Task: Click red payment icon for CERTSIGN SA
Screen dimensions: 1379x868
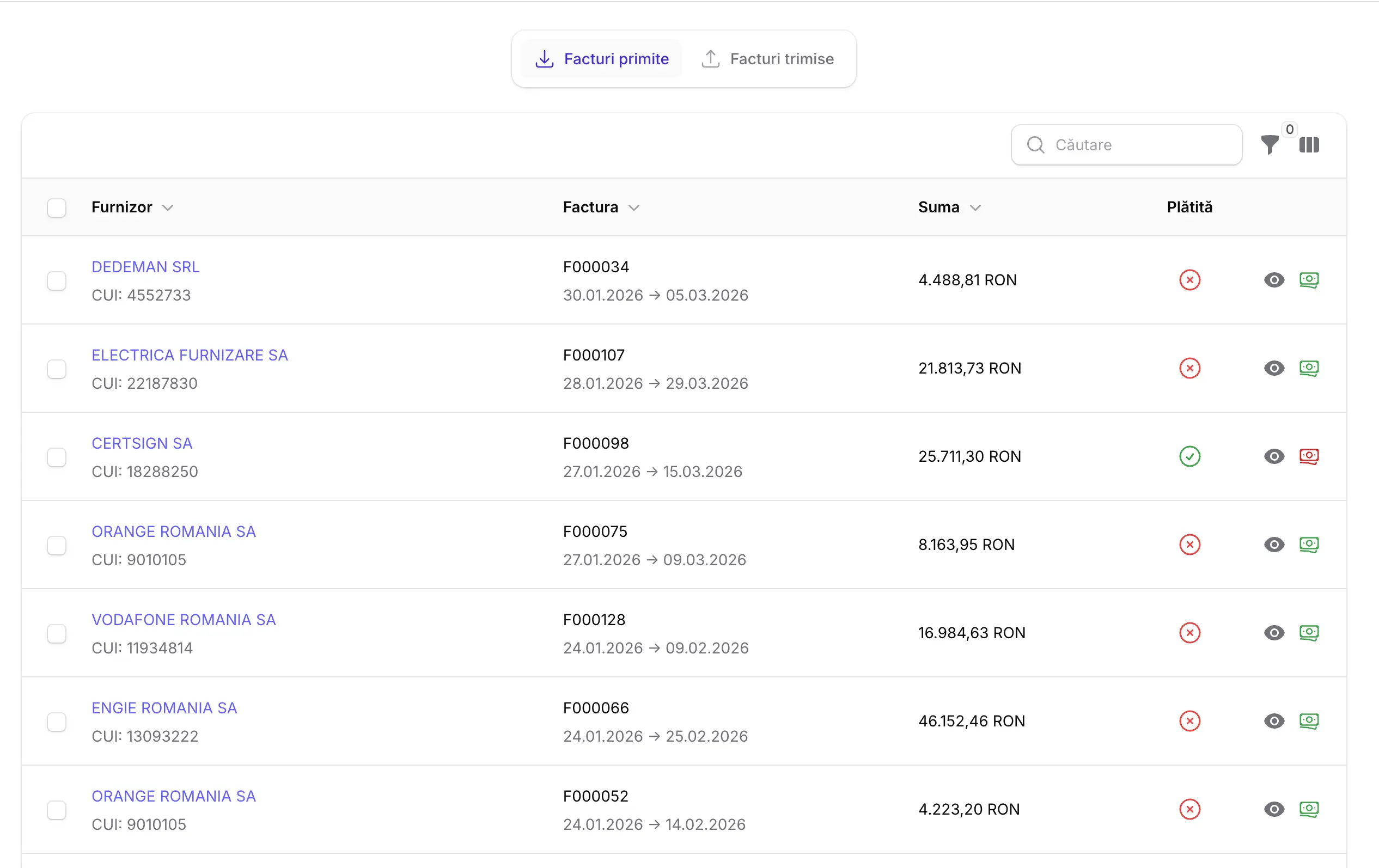Action: point(1309,456)
